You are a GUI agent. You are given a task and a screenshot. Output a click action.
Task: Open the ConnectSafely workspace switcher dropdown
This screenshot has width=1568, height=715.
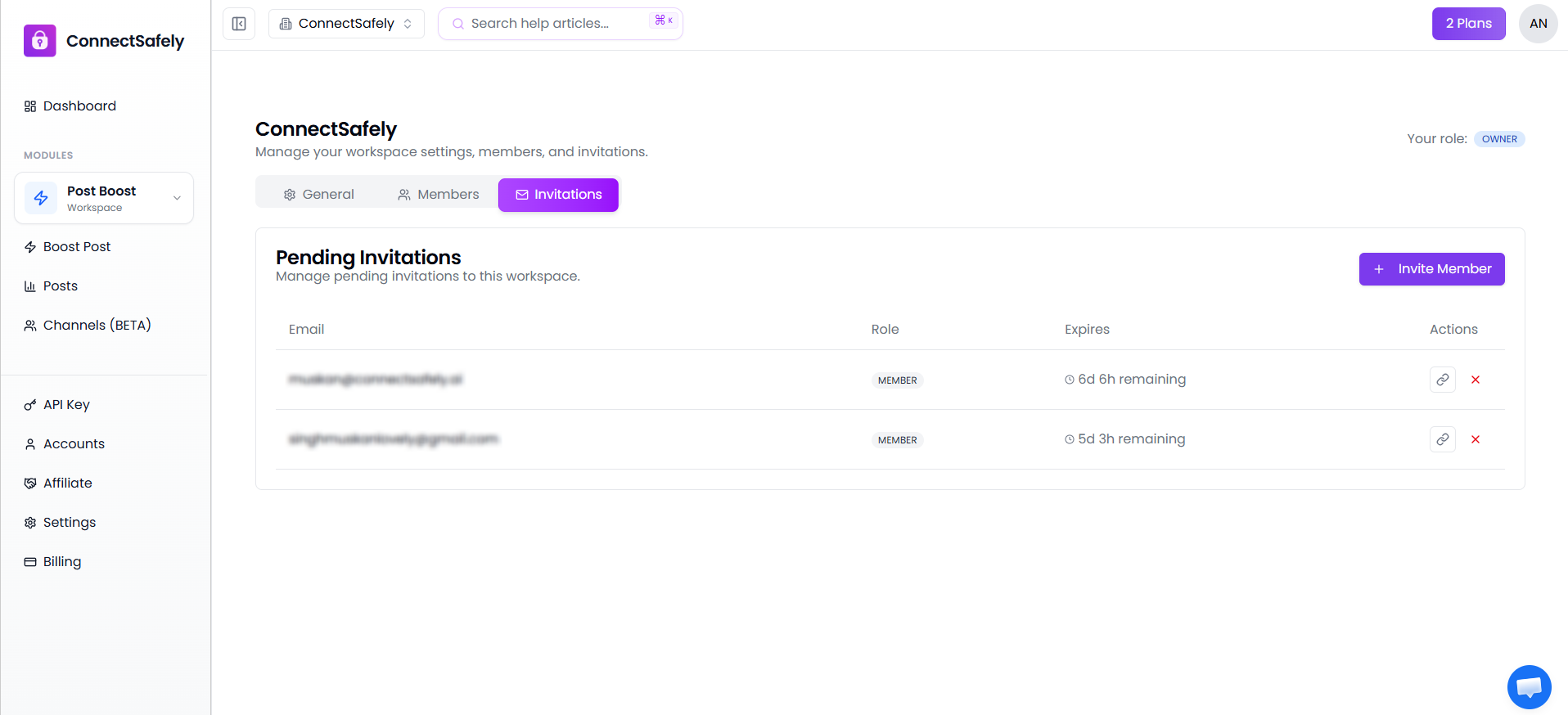[346, 24]
